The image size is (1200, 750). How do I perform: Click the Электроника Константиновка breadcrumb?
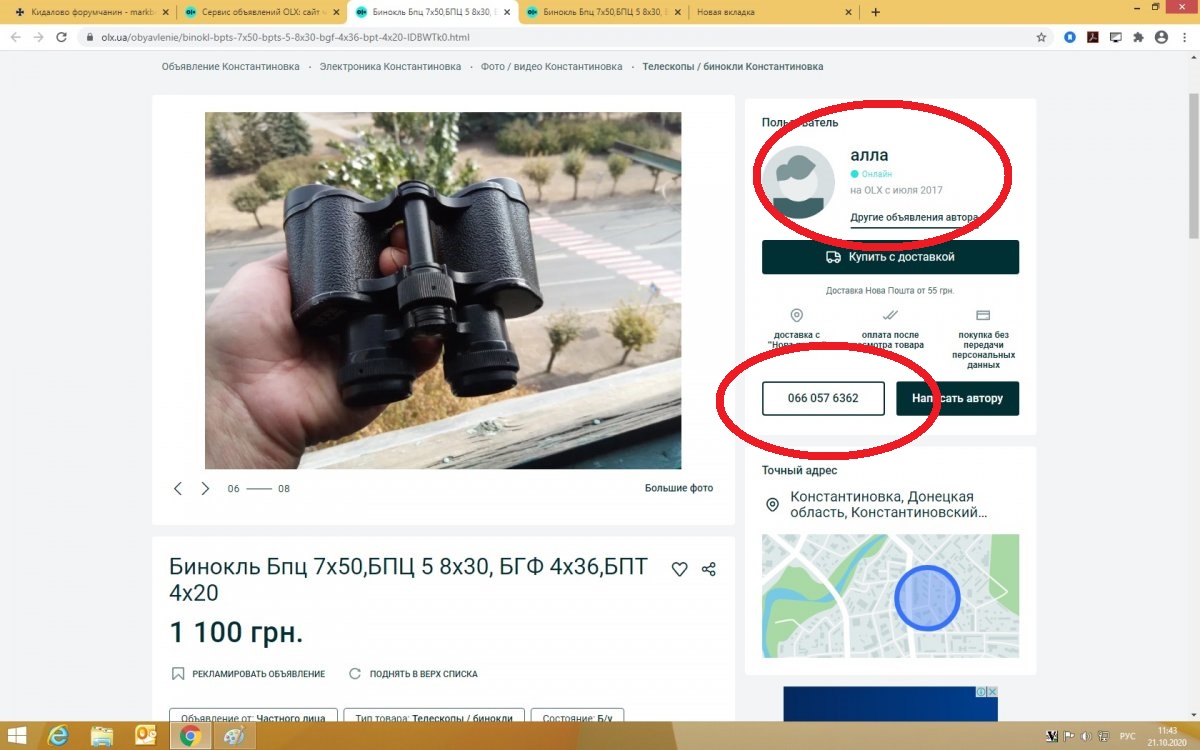[x=390, y=67]
